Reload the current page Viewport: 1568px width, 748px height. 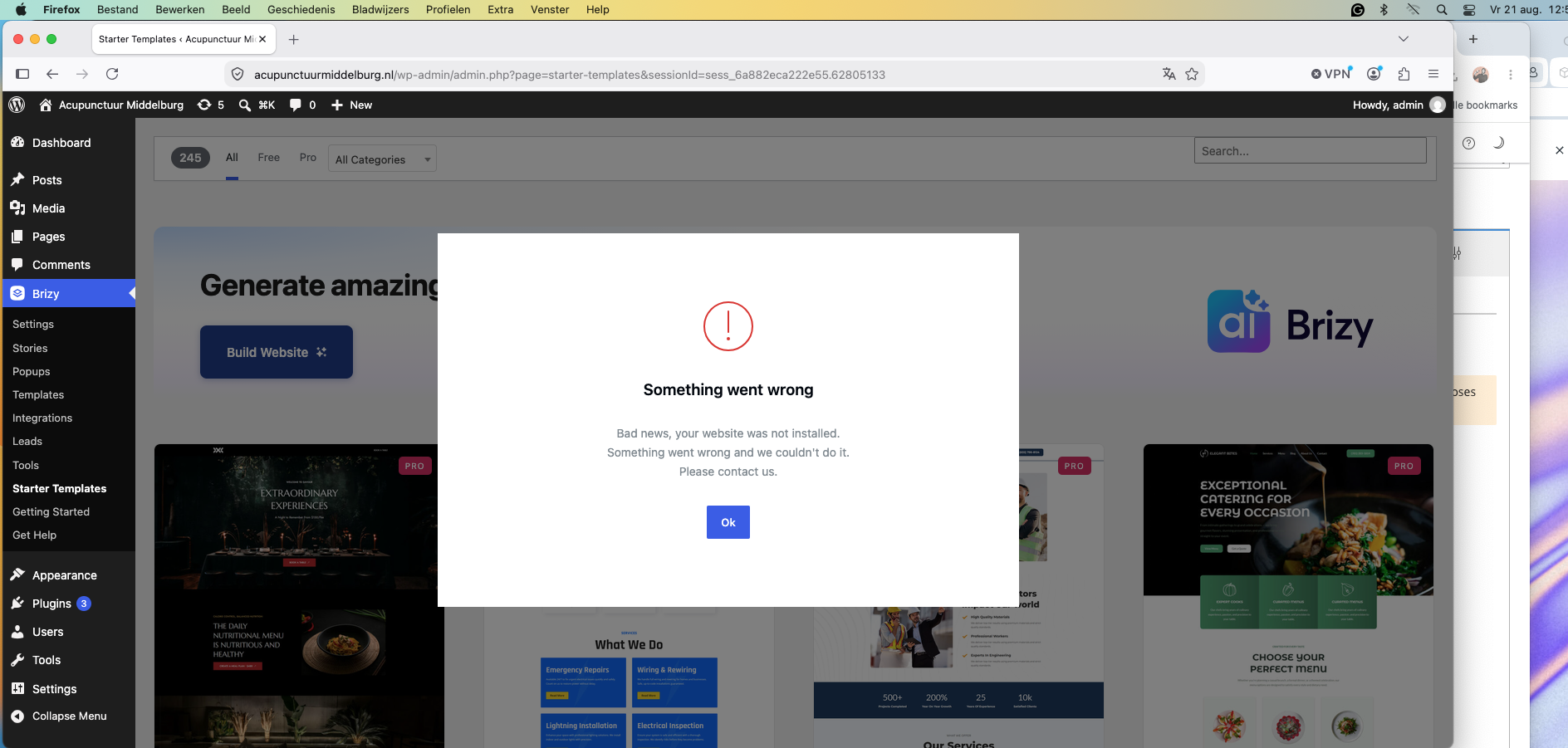(112, 74)
